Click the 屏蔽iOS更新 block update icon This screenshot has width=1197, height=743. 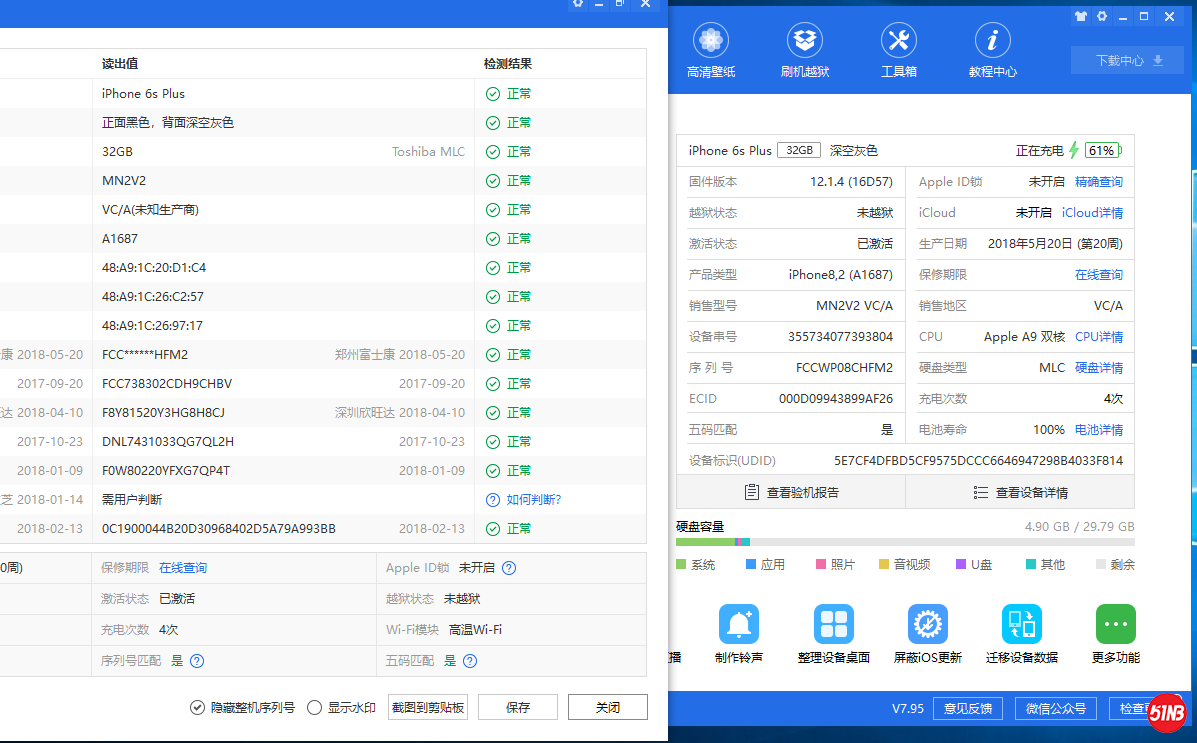click(927, 624)
